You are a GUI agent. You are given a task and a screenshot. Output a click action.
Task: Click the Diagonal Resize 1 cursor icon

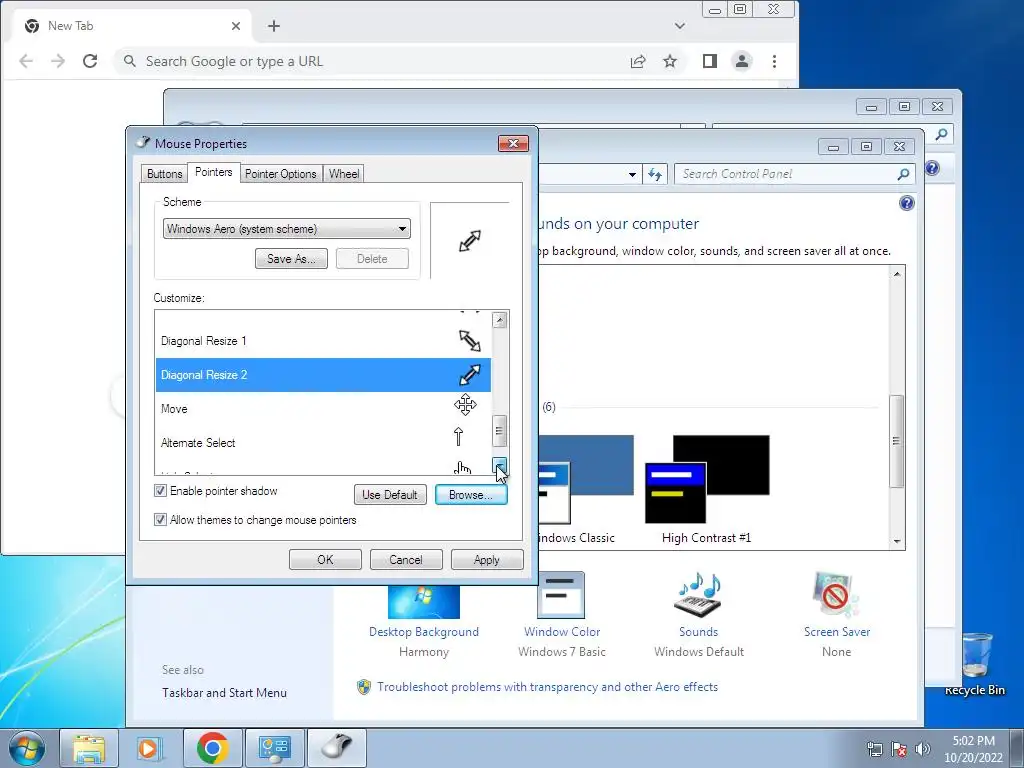[x=470, y=340]
